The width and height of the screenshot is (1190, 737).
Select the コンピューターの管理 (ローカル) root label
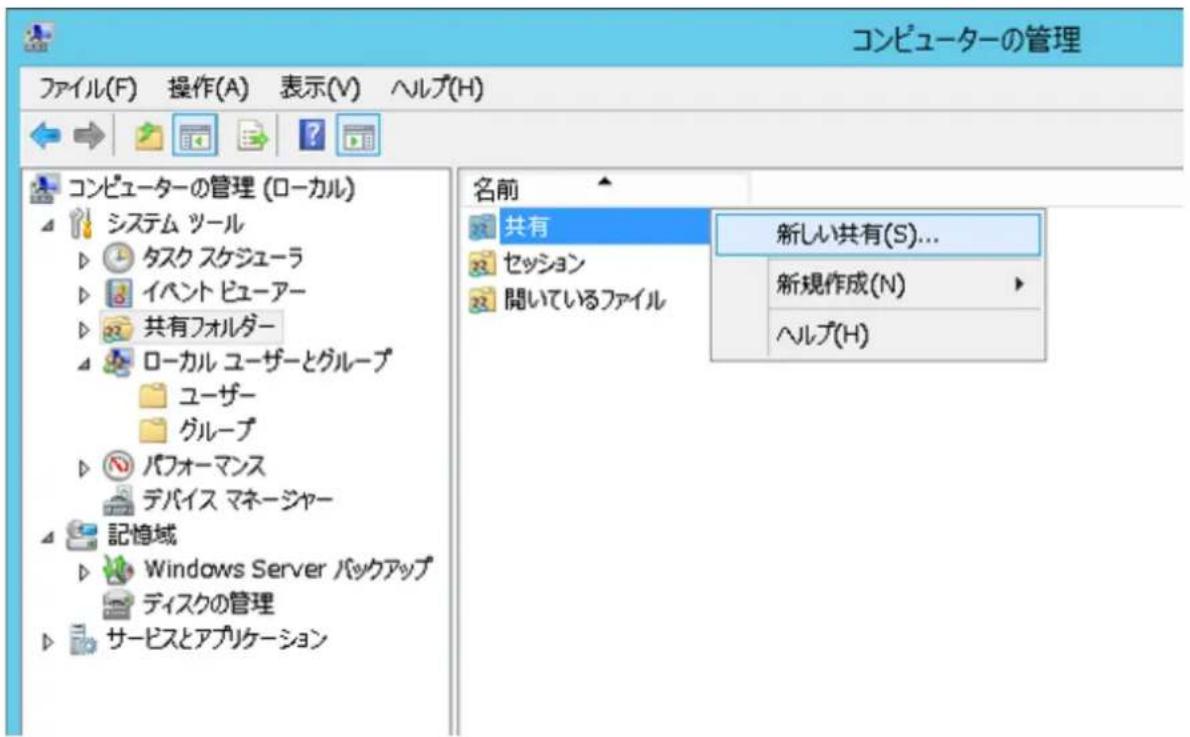click(212, 189)
